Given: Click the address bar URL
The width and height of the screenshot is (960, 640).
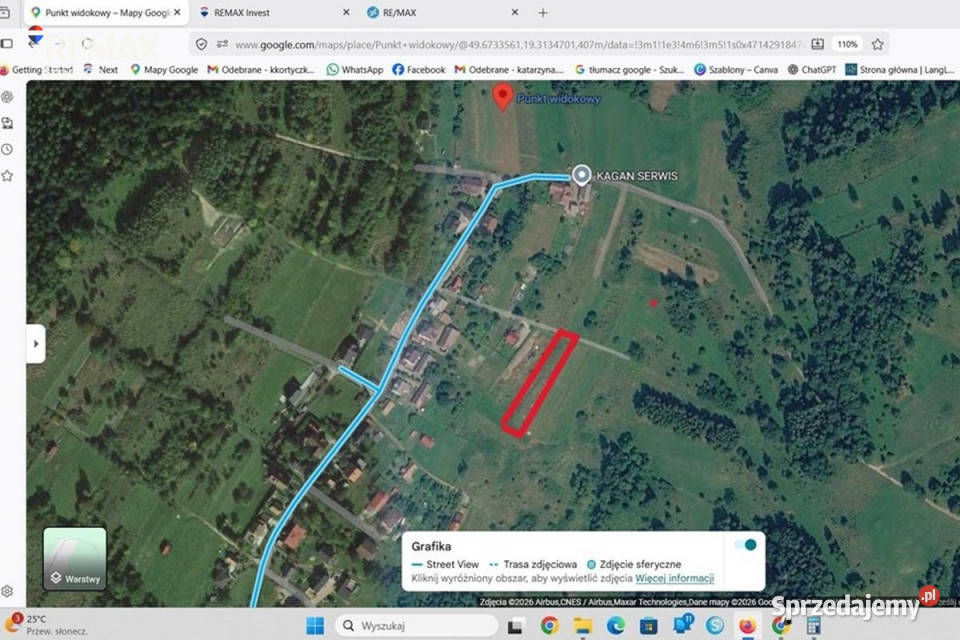Looking at the screenshot, I should [519, 45].
